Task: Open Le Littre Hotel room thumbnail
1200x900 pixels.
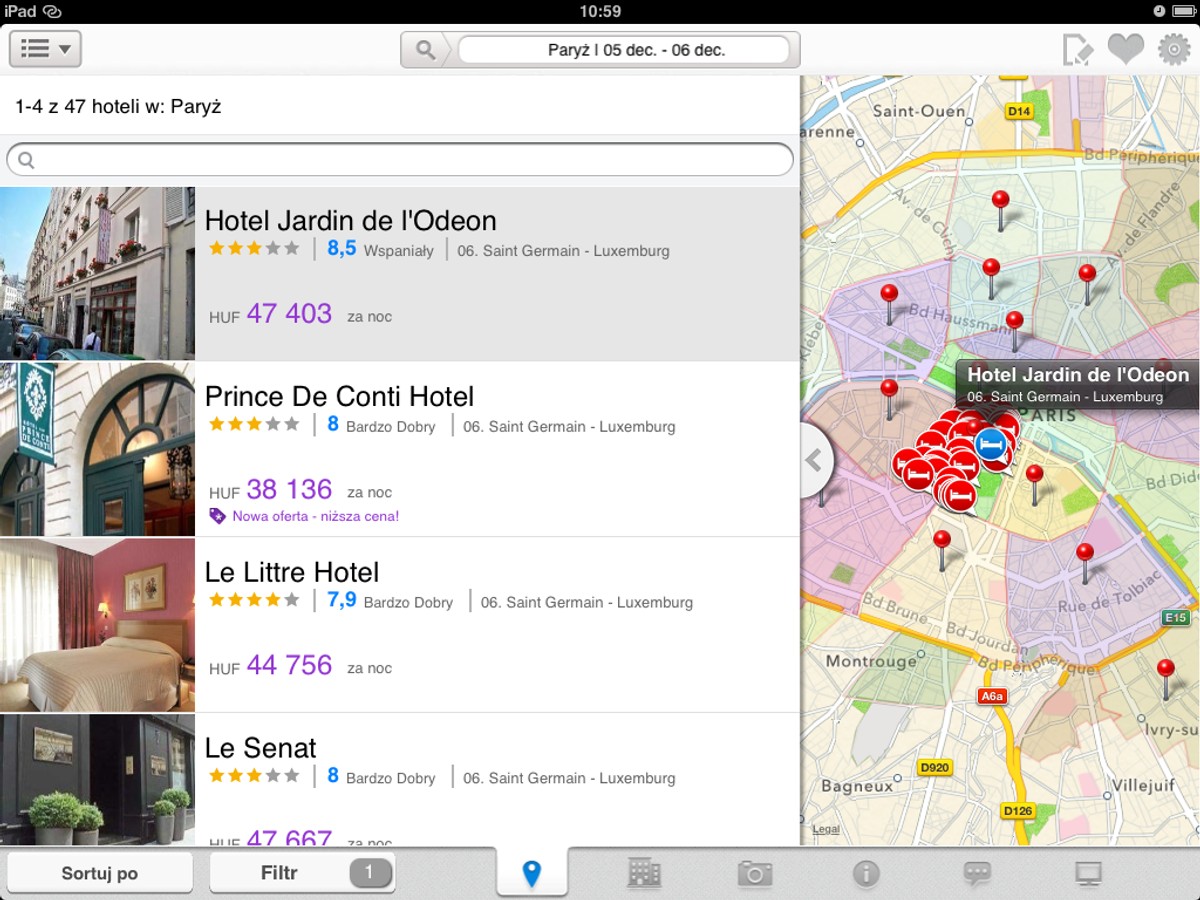Action: [x=97, y=625]
